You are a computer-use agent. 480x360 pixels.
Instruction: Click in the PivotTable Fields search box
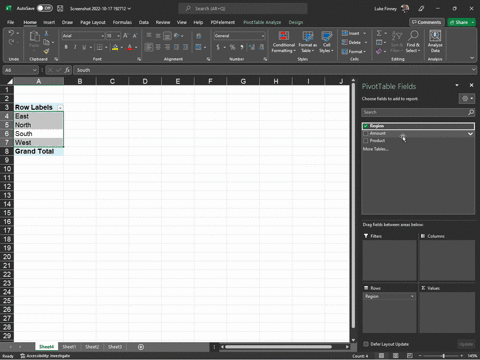tap(418, 112)
